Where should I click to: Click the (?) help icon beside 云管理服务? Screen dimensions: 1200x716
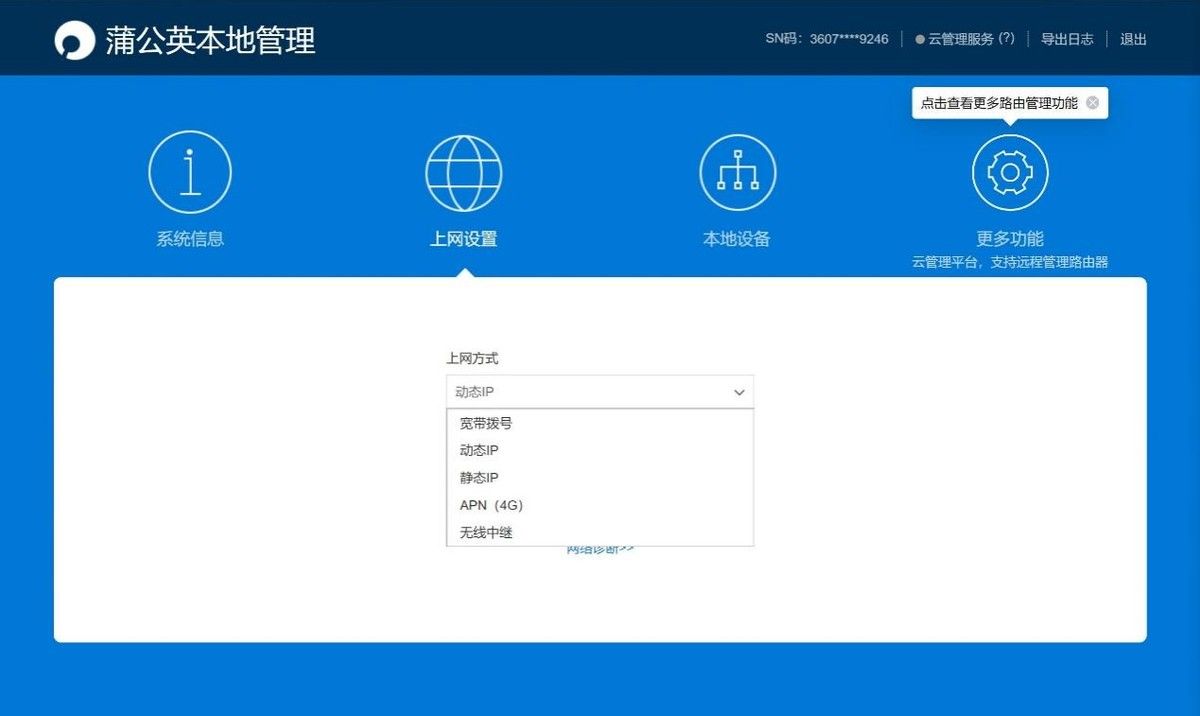(1006, 39)
